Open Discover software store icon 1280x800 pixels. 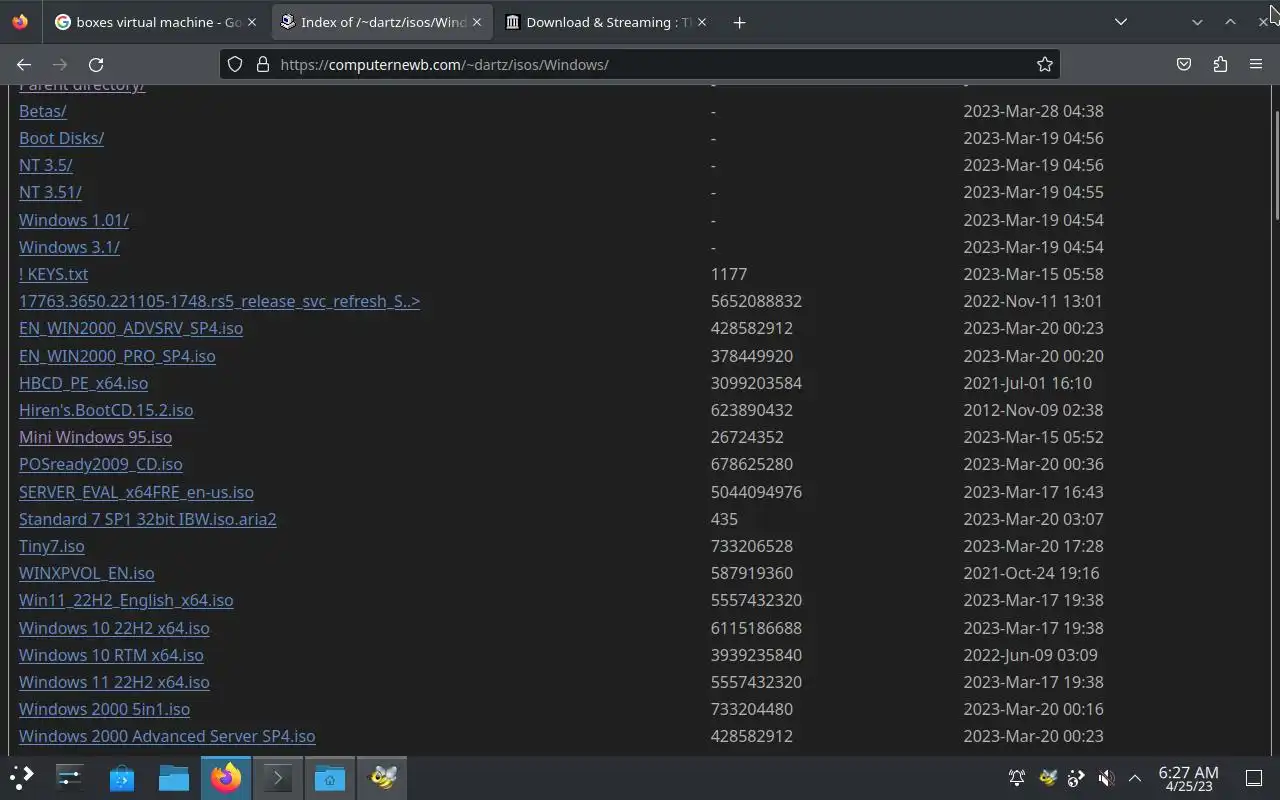click(122, 777)
